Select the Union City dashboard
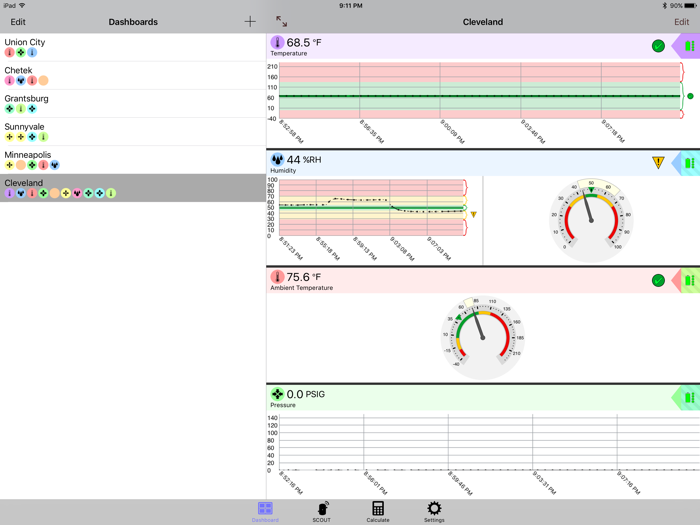The width and height of the screenshot is (700, 525). coord(133,47)
